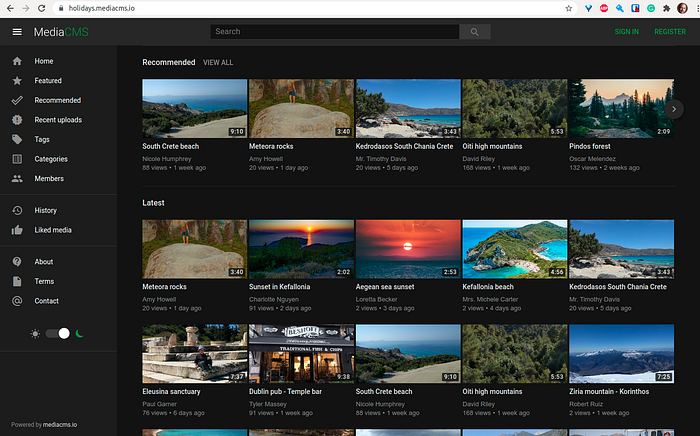
Task: Open the Liked media link text
Action: pos(53,230)
